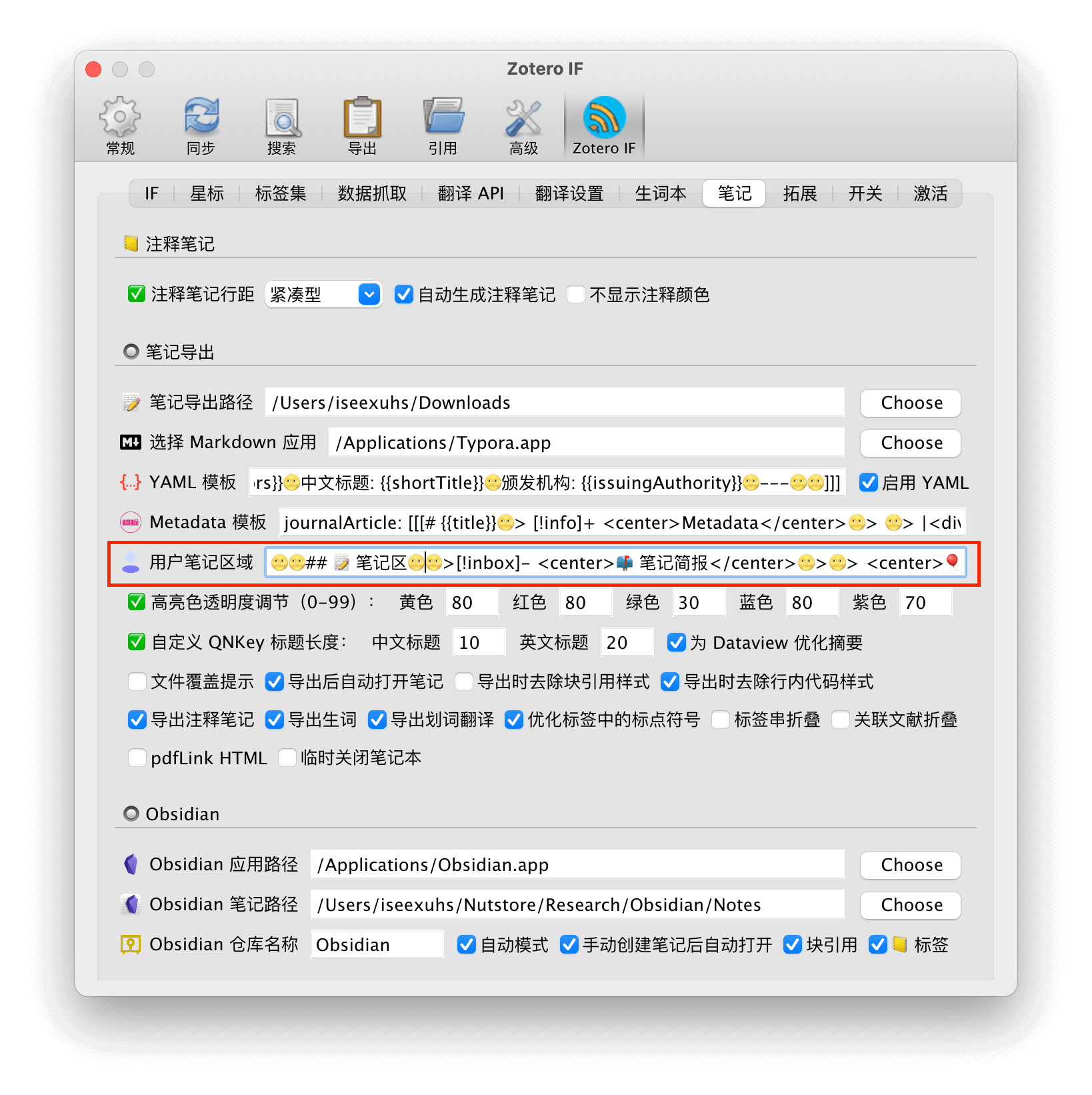Viewport: 1092px width, 1095px height.
Task: Open the 紧凑型 line spacing dropdown
Action: [323, 294]
